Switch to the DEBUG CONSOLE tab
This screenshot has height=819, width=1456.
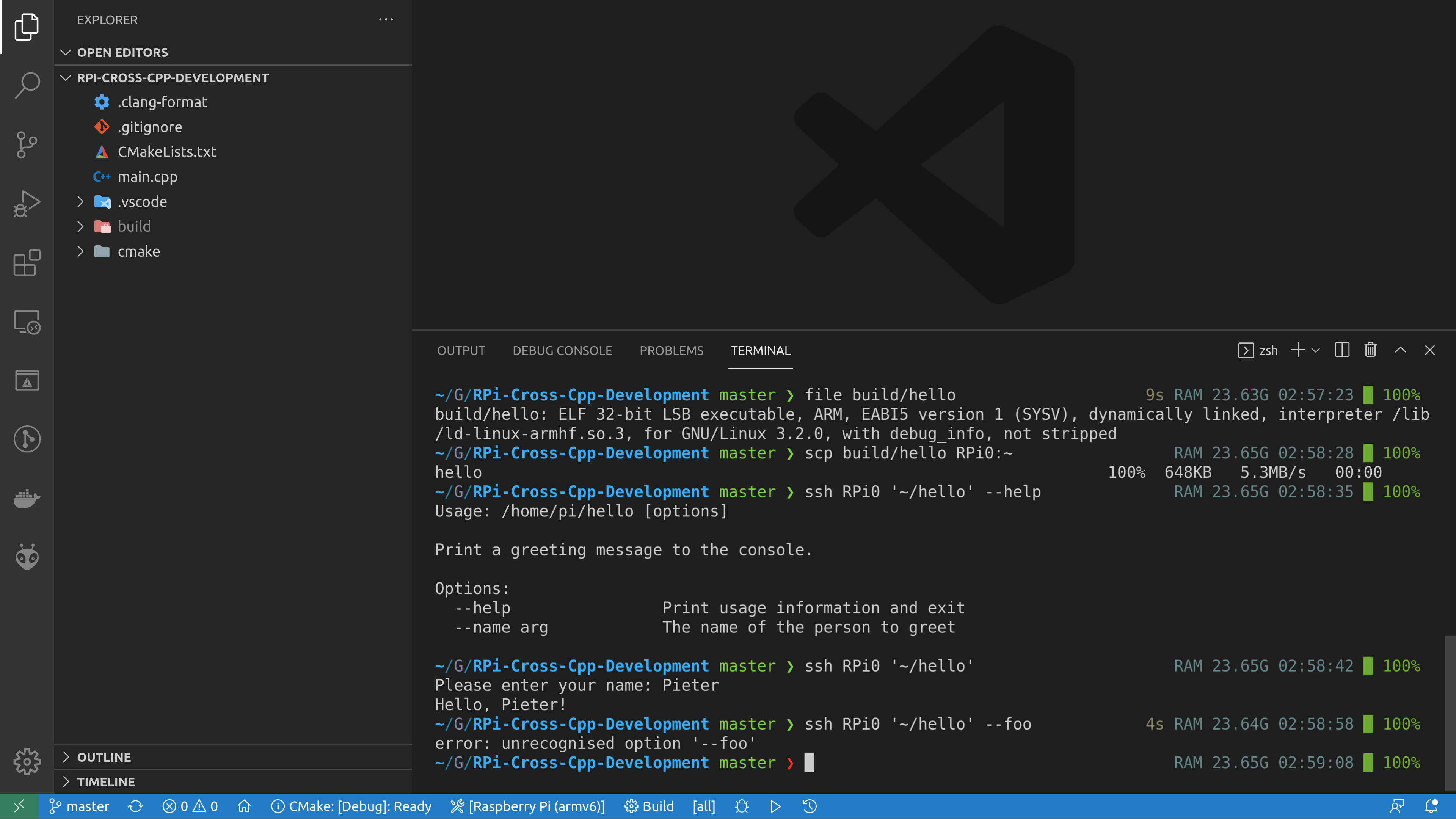pyautogui.click(x=562, y=350)
